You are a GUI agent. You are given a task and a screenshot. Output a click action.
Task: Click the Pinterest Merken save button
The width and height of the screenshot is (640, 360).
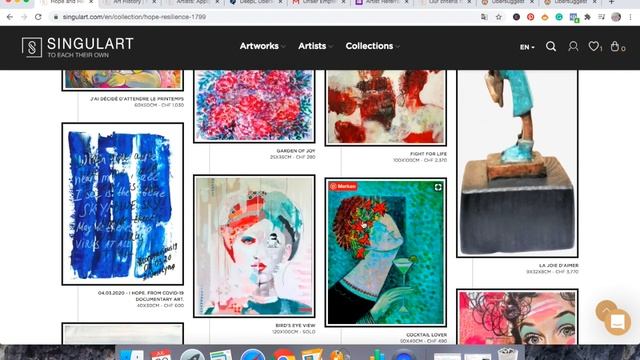(x=343, y=187)
